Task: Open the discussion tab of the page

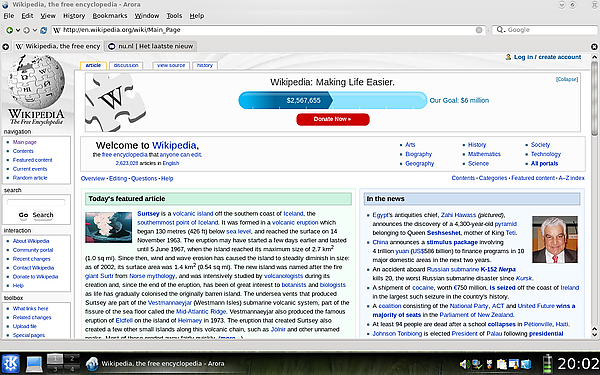Action: (x=126, y=65)
